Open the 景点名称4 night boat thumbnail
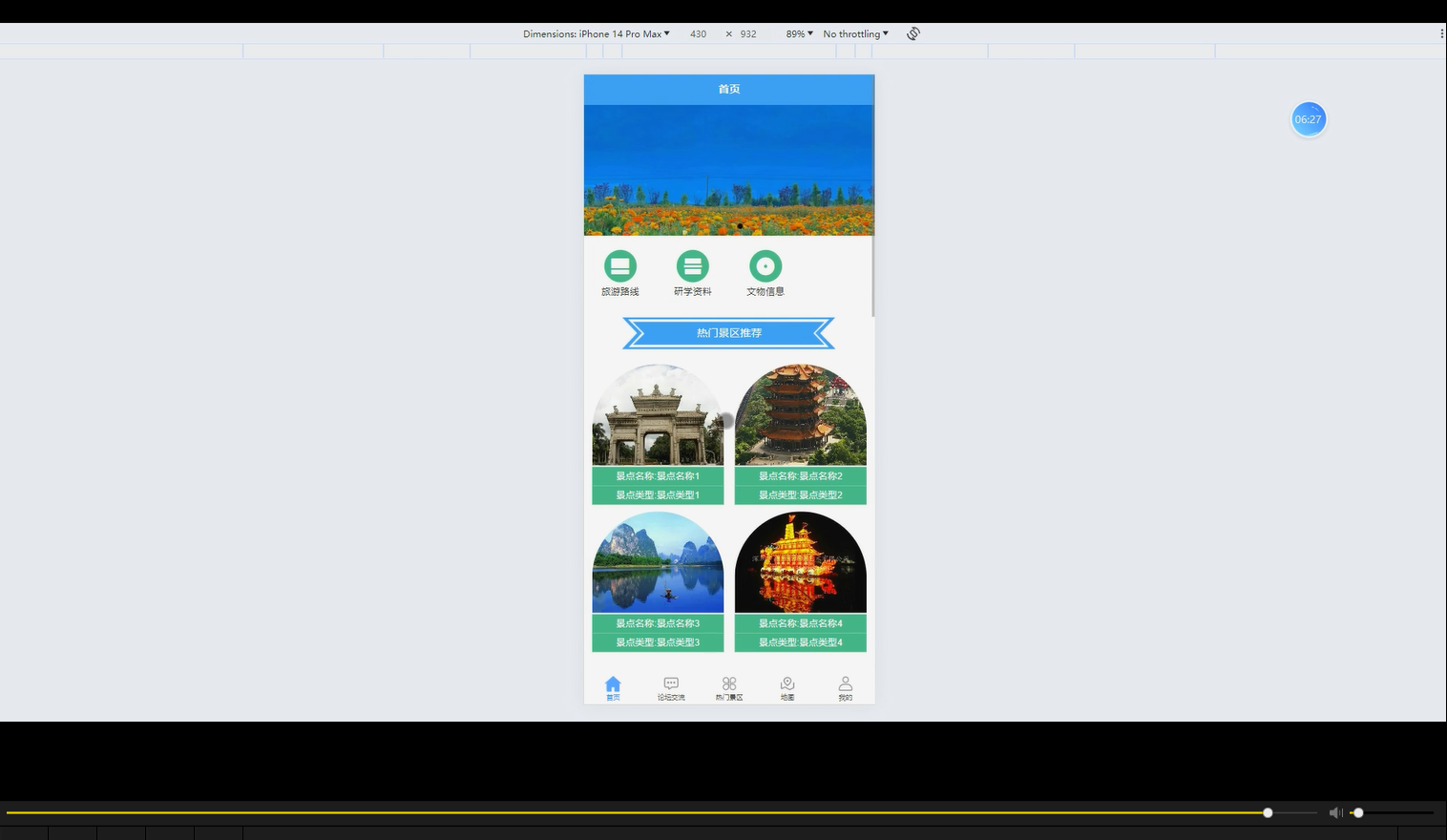1447x840 pixels. [800, 561]
